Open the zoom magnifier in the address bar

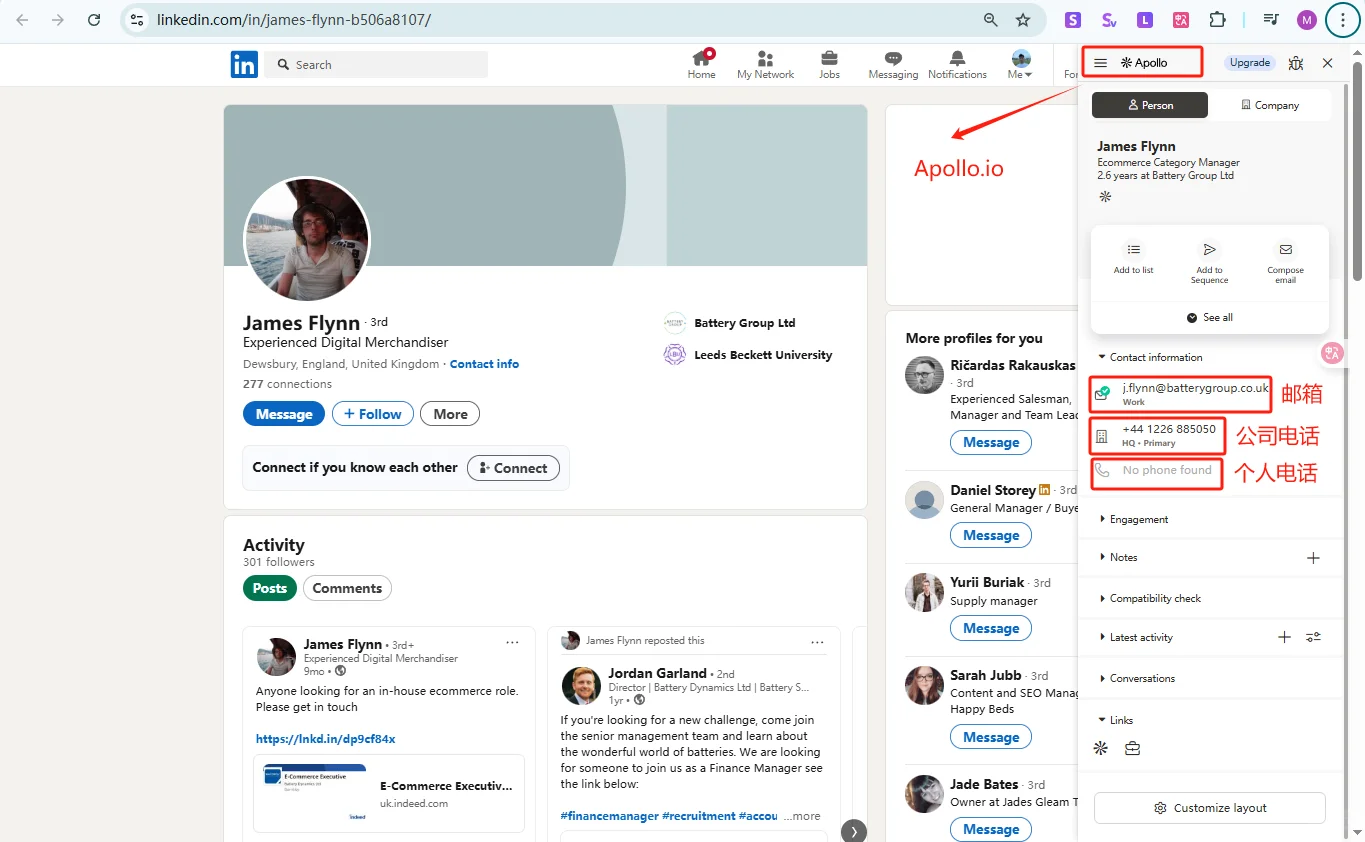point(991,20)
